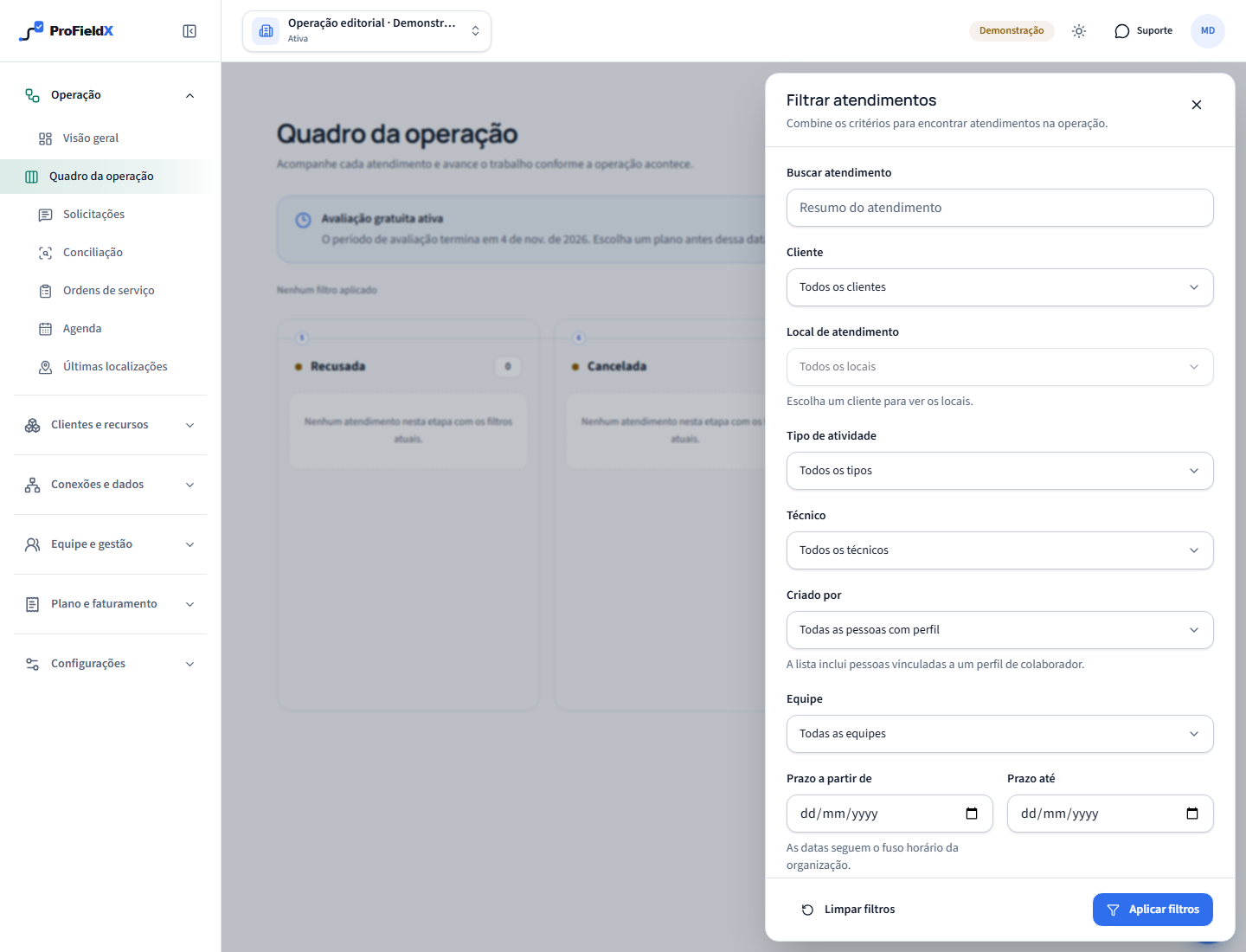1246x952 pixels.
Task: Click the Visão geral grid icon
Action: click(x=46, y=138)
